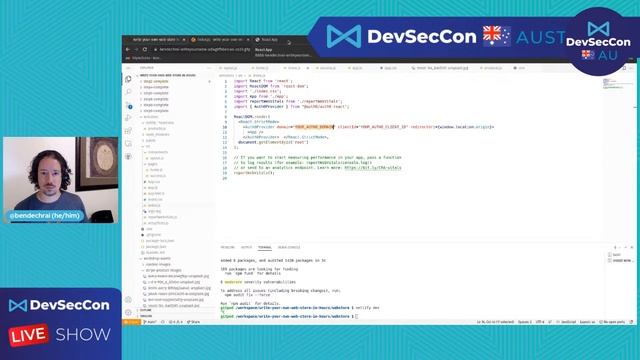640x360 pixels.
Task: Open the Accounts icon at activity bar bottom
Action: coord(128,300)
